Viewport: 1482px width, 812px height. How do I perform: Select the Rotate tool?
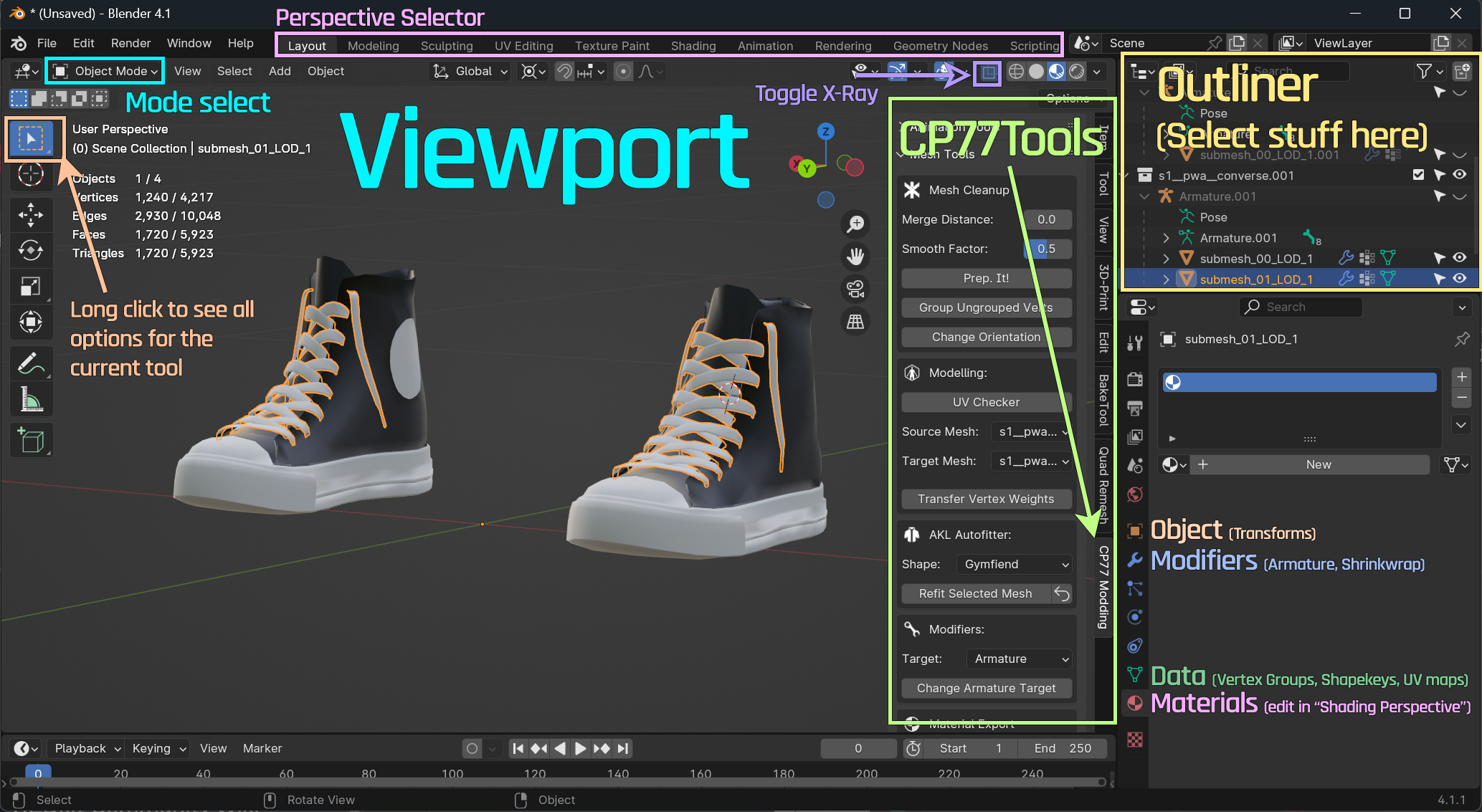coord(30,250)
